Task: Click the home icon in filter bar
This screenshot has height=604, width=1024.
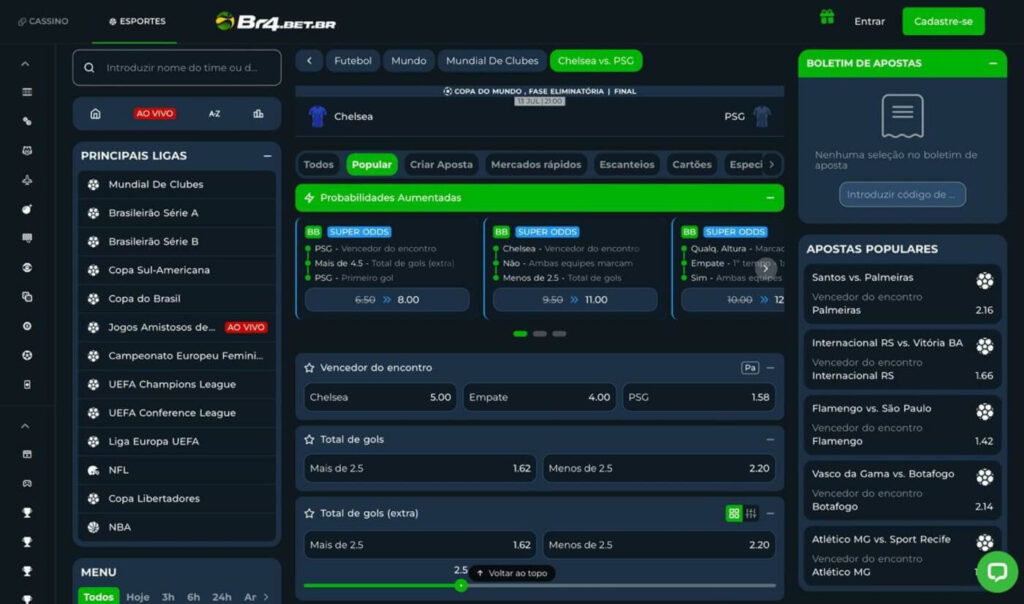Action: pyautogui.click(x=95, y=114)
